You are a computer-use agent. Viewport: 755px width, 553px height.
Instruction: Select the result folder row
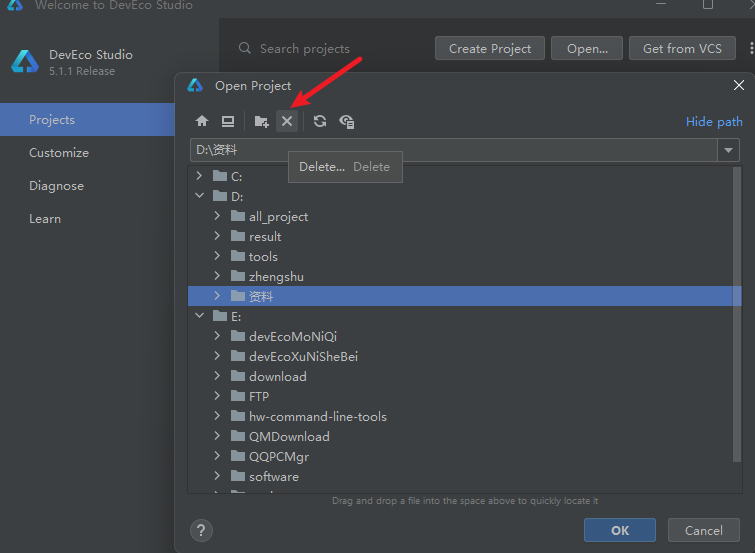click(x=465, y=236)
